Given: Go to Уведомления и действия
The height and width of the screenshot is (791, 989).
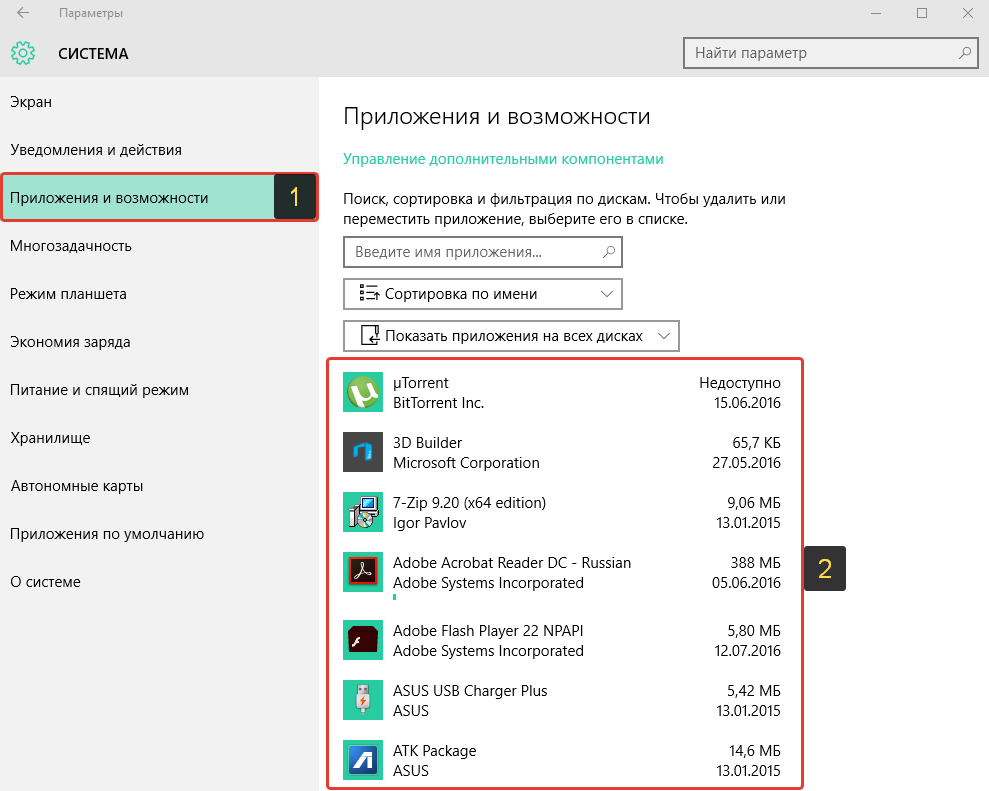Looking at the screenshot, I should pyautogui.click(x=159, y=149).
